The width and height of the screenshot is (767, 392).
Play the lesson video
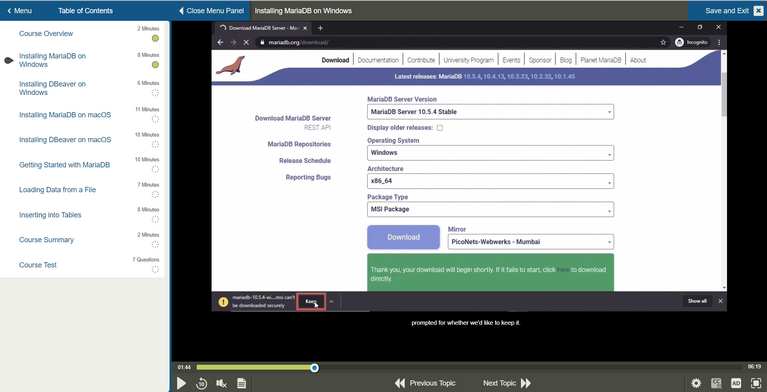tap(181, 383)
